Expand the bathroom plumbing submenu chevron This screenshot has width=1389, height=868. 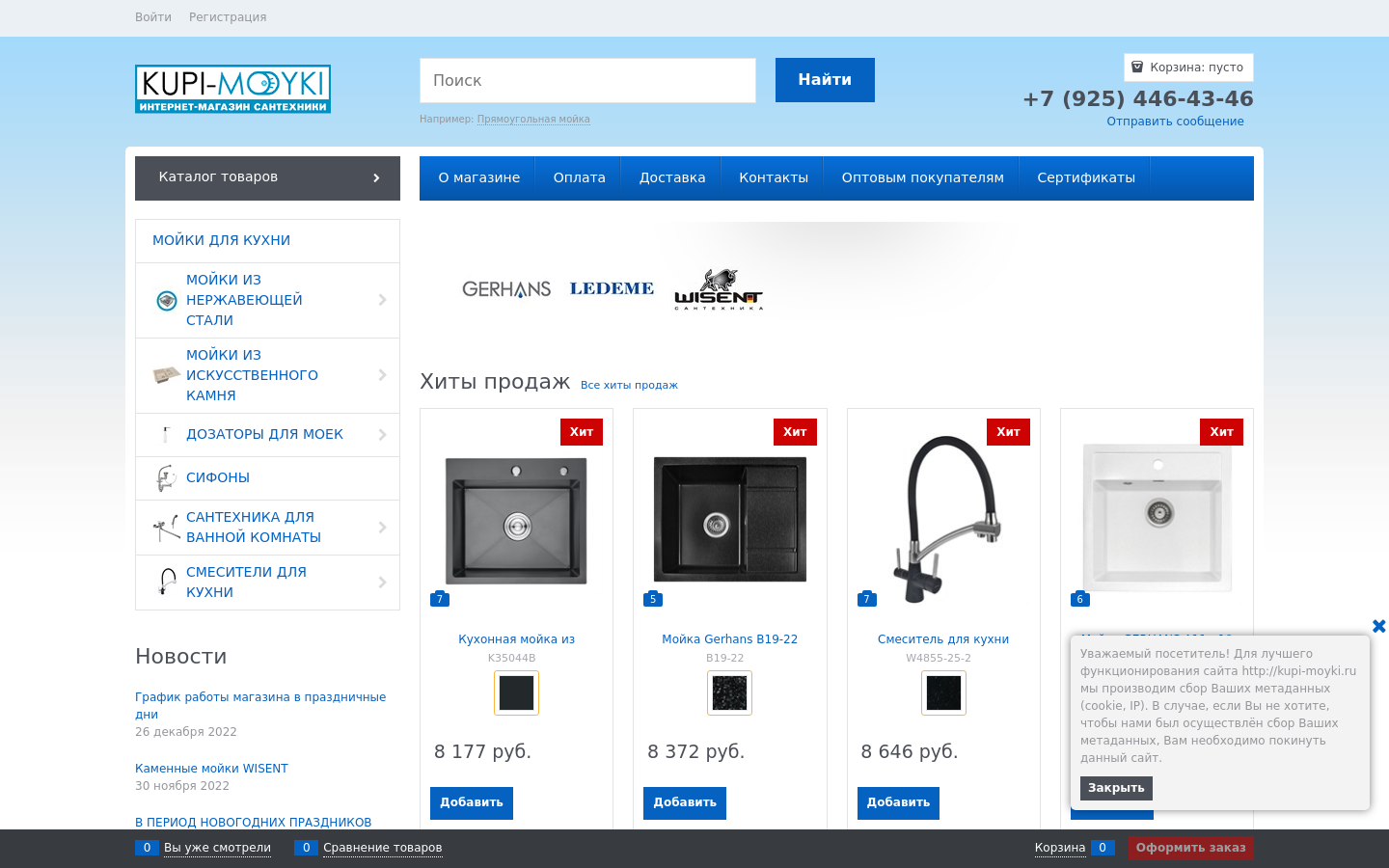click(383, 528)
